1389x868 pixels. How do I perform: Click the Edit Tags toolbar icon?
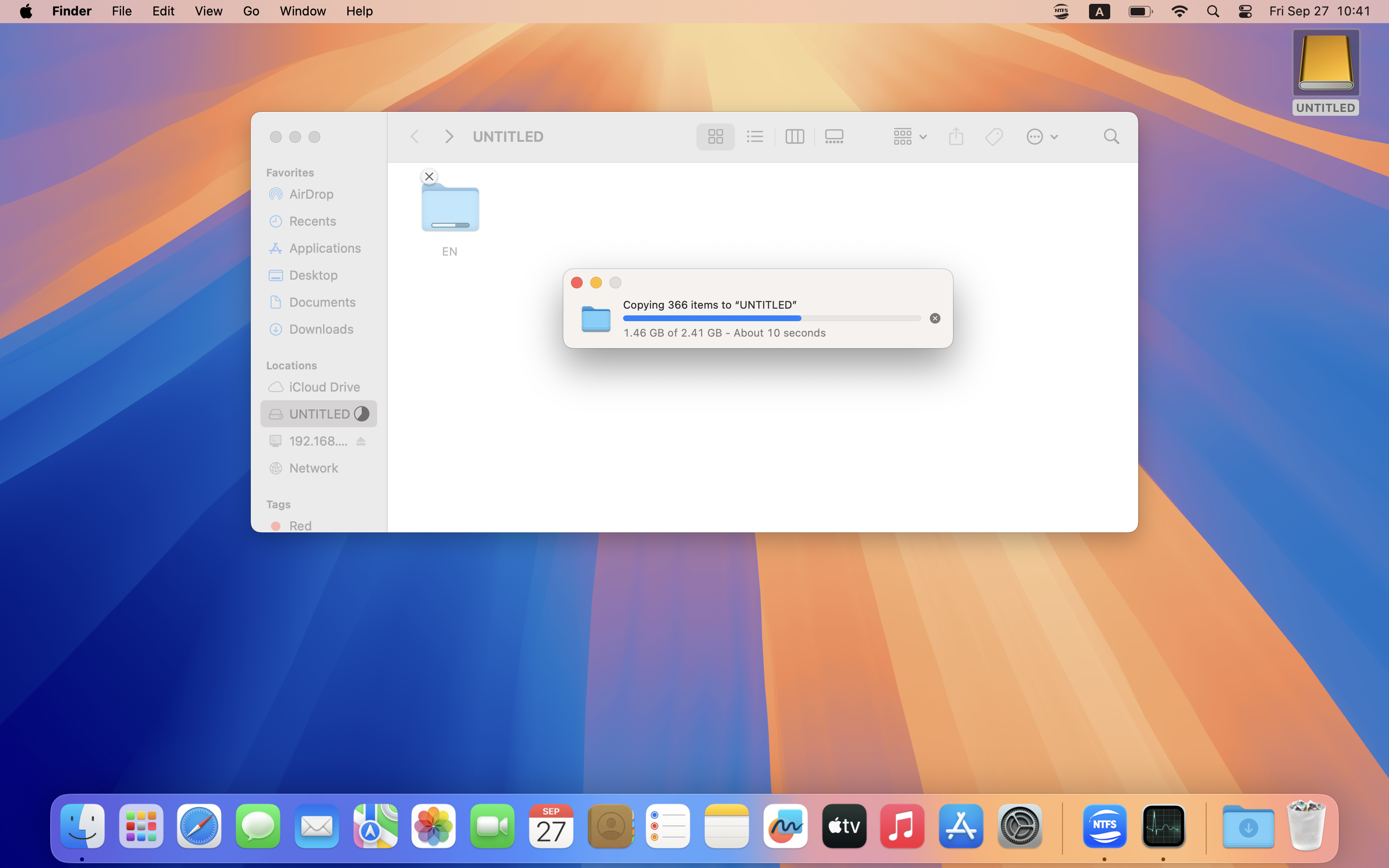(994, 136)
